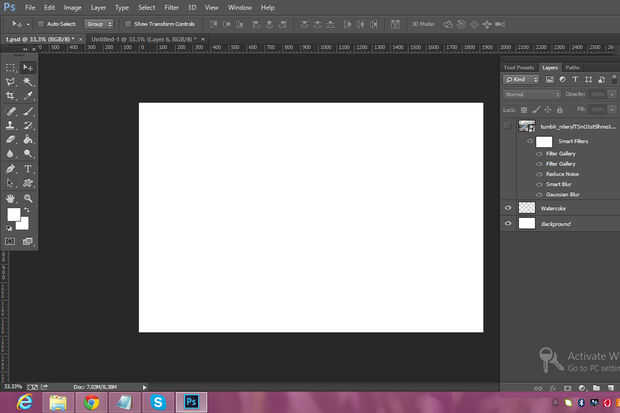Open the Filter menu
Screen dimensions: 620x413
pyautogui.click(x=172, y=7)
